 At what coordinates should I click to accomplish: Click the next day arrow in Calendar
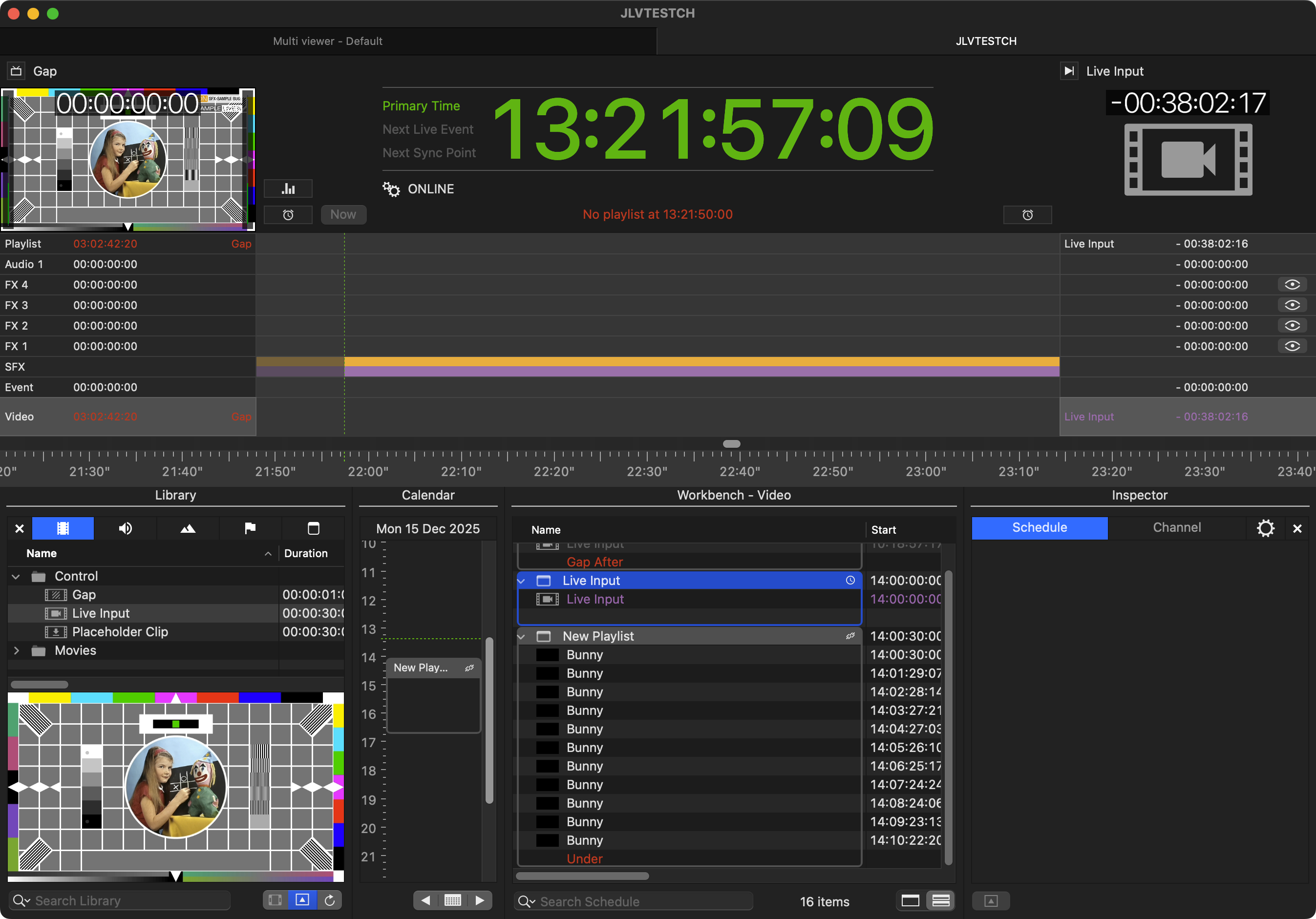(x=480, y=900)
